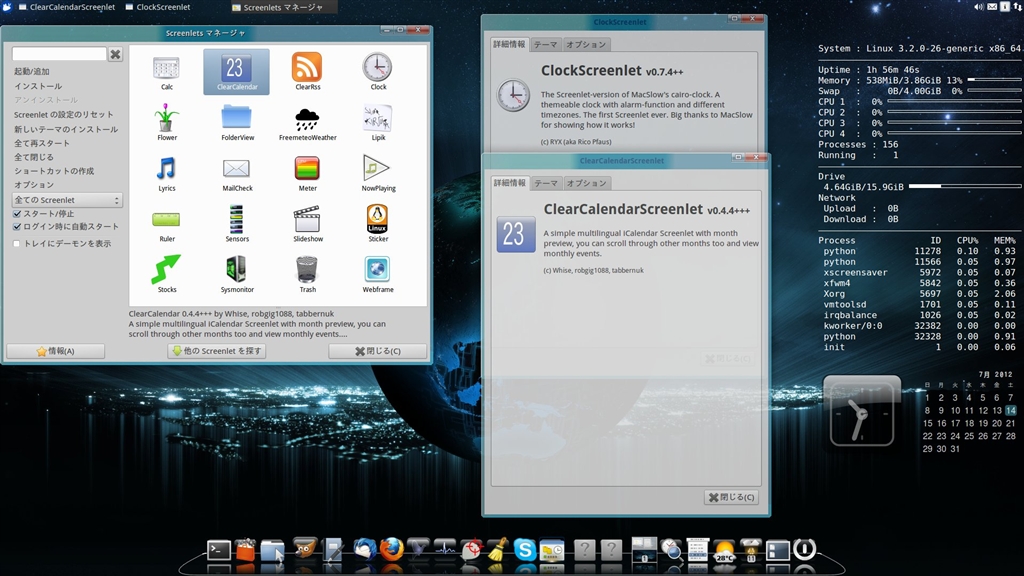Disable ログイン時に自動スタート checkbox
1024x576 pixels.
point(17,227)
